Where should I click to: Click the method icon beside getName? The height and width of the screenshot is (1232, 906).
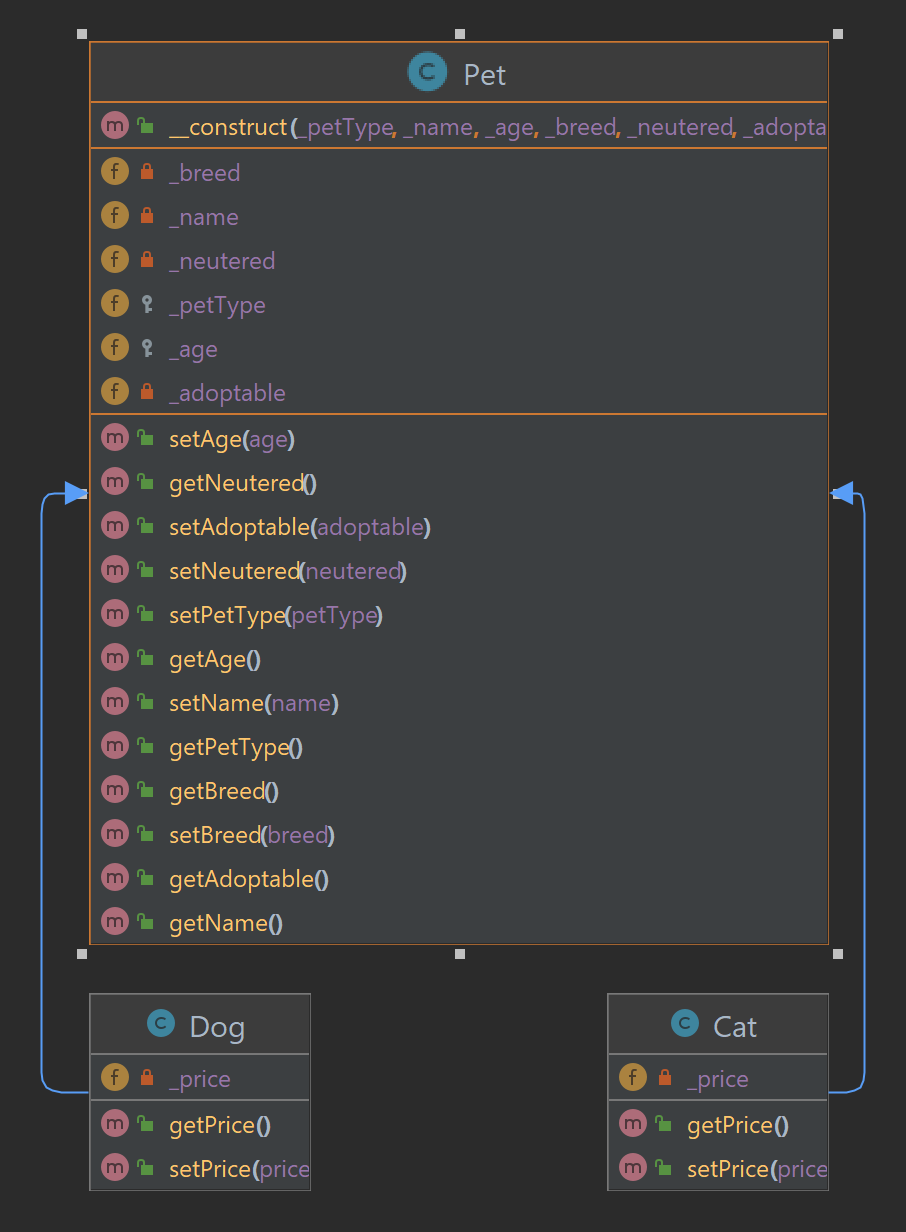click(x=116, y=922)
